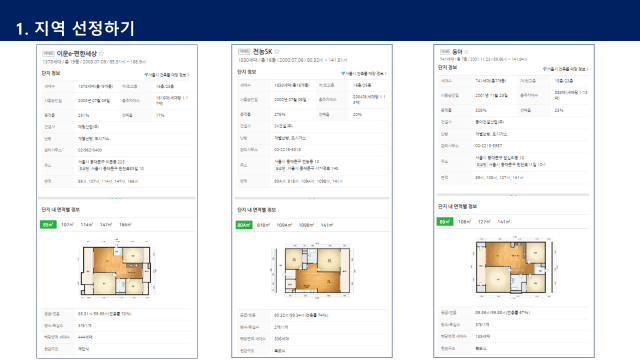Select the 109A㎡ tab in 전농SK card
Image resolution: width=640 pixels, height=360 pixels.
tap(284, 225)
